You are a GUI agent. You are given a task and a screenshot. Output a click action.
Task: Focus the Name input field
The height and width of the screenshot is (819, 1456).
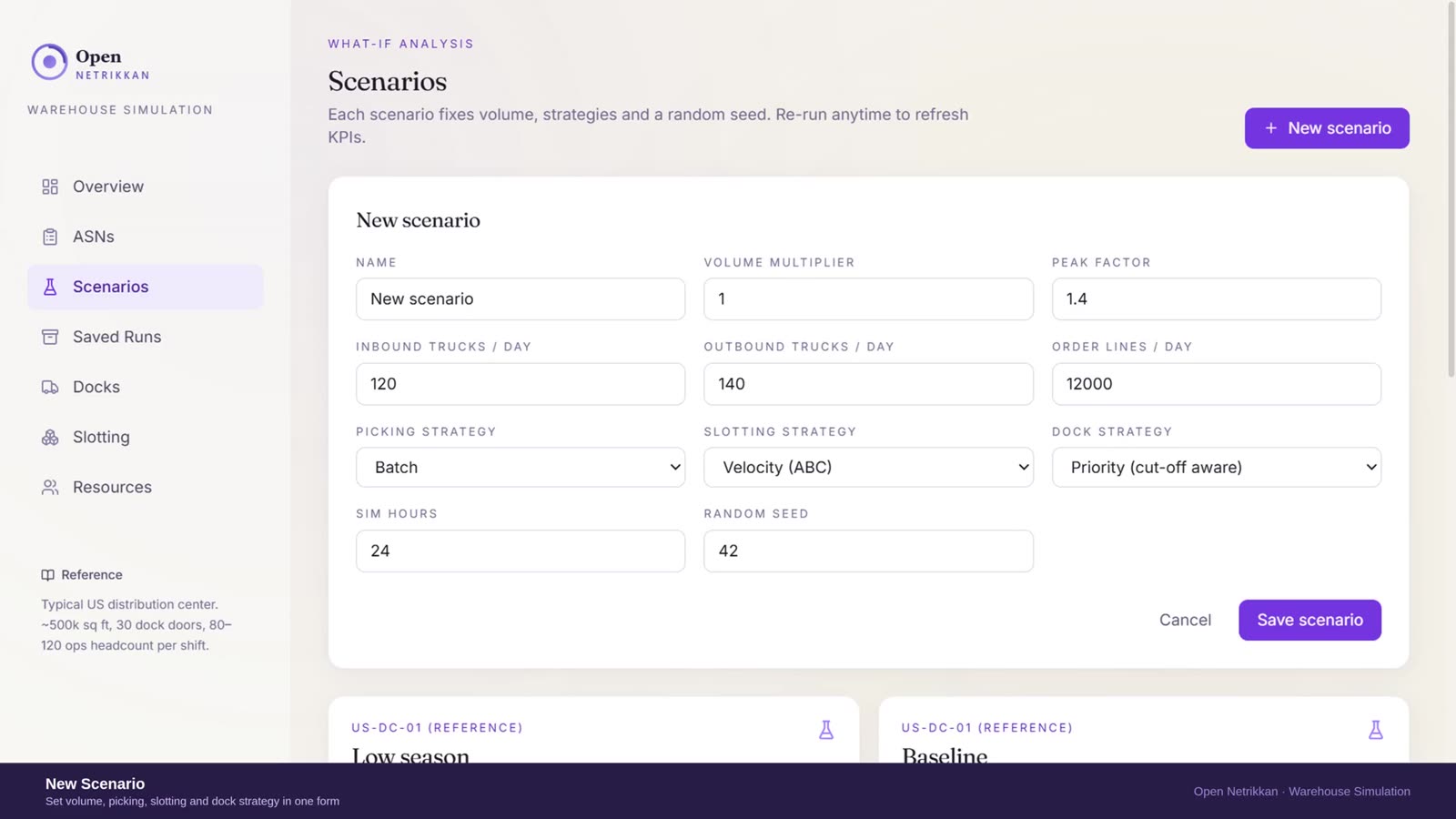[521, 298]
